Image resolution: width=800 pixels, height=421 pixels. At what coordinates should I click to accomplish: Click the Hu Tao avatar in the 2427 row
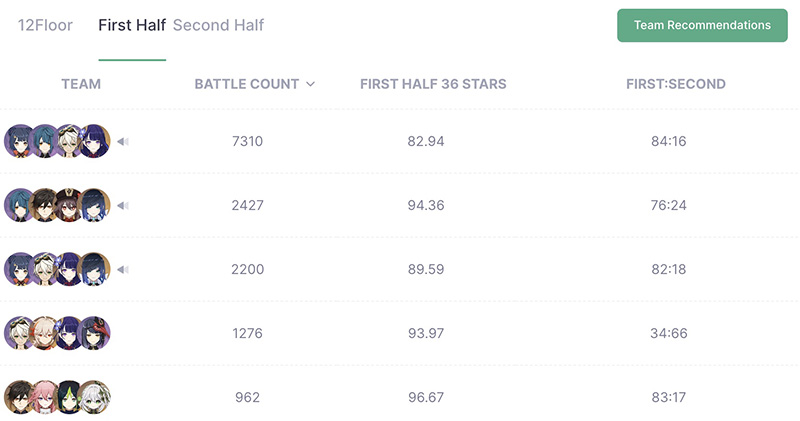(69, 205)
